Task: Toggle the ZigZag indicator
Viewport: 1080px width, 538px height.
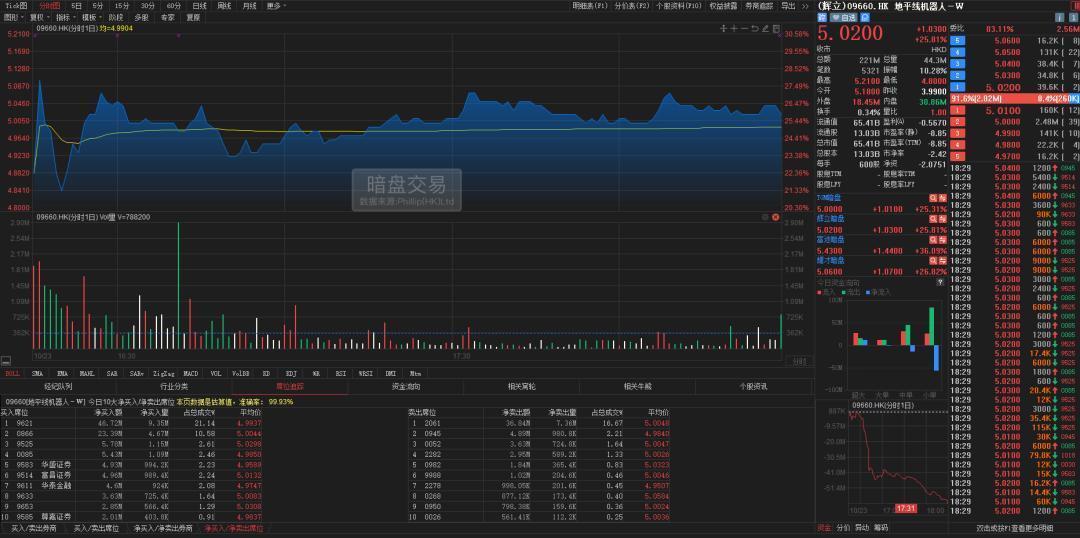Action: [x=163, y=373]
